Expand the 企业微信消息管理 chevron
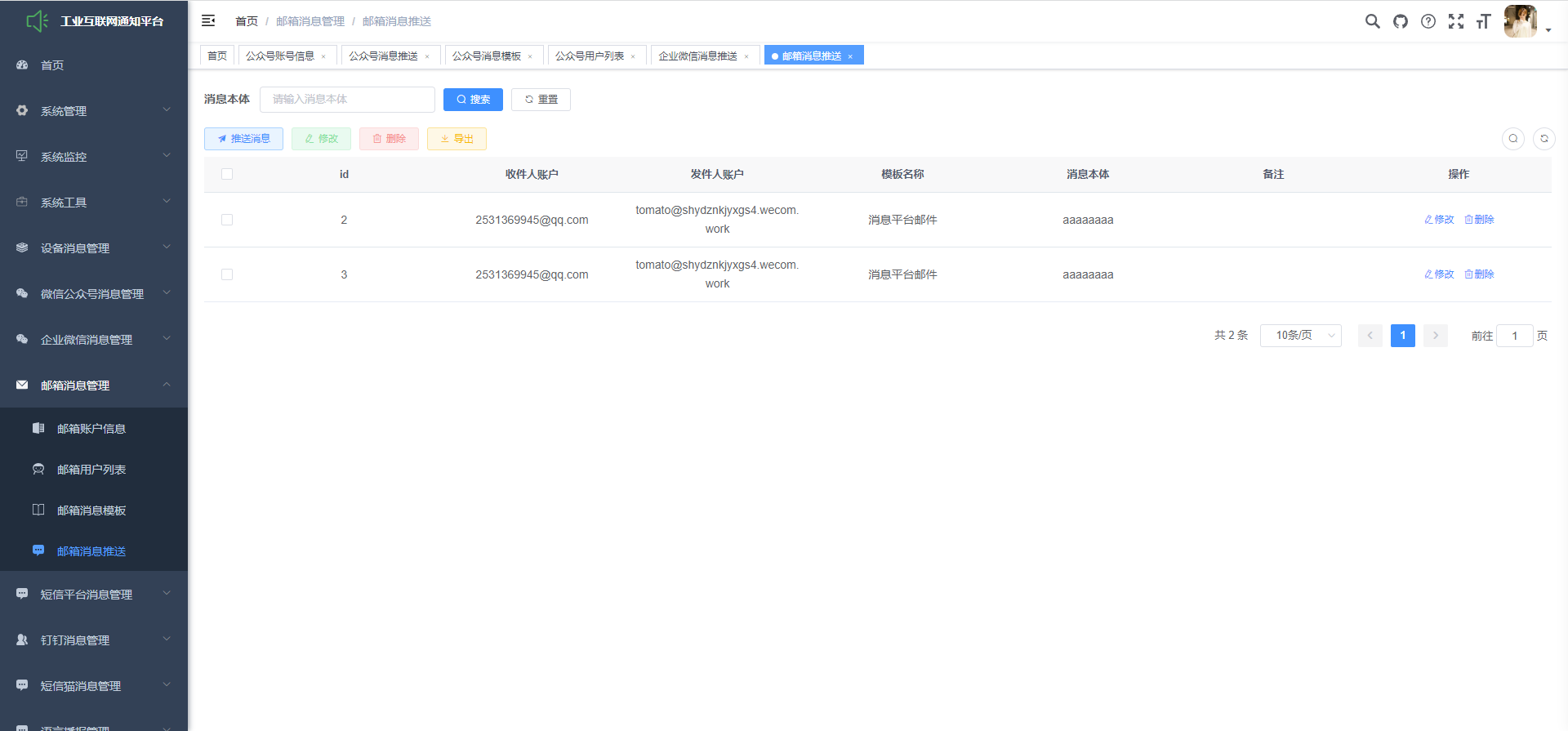 click(167, 338)
